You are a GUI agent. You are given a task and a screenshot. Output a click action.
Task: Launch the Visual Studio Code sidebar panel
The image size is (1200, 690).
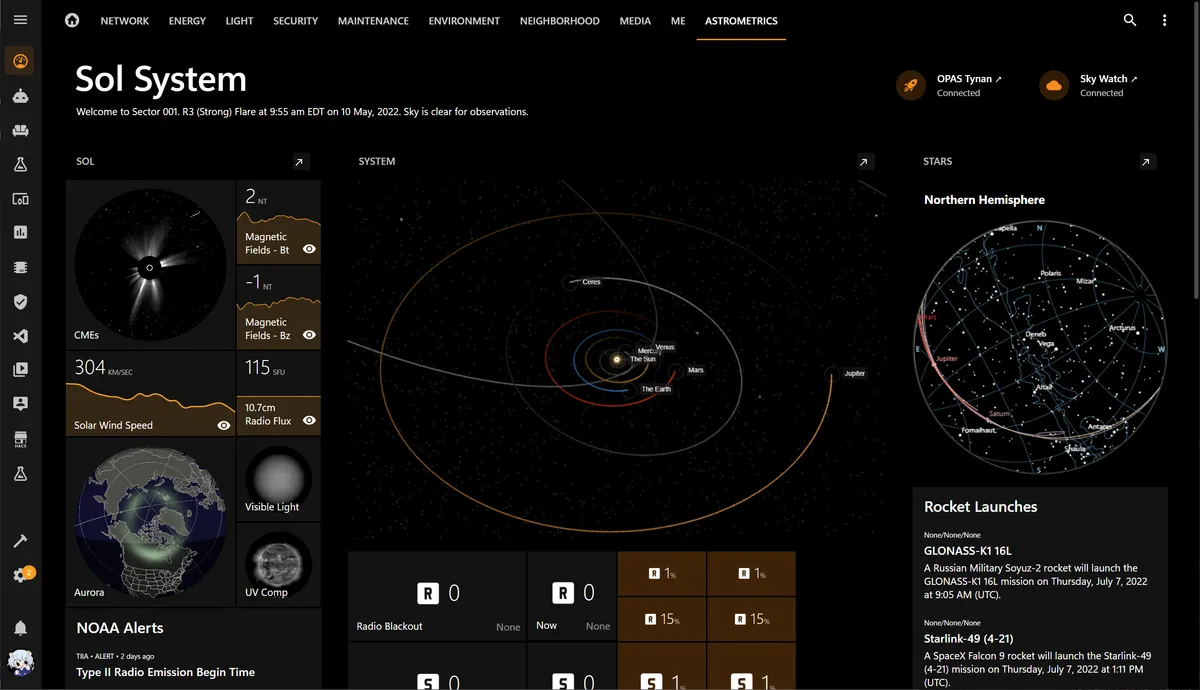tap(20, 336)
